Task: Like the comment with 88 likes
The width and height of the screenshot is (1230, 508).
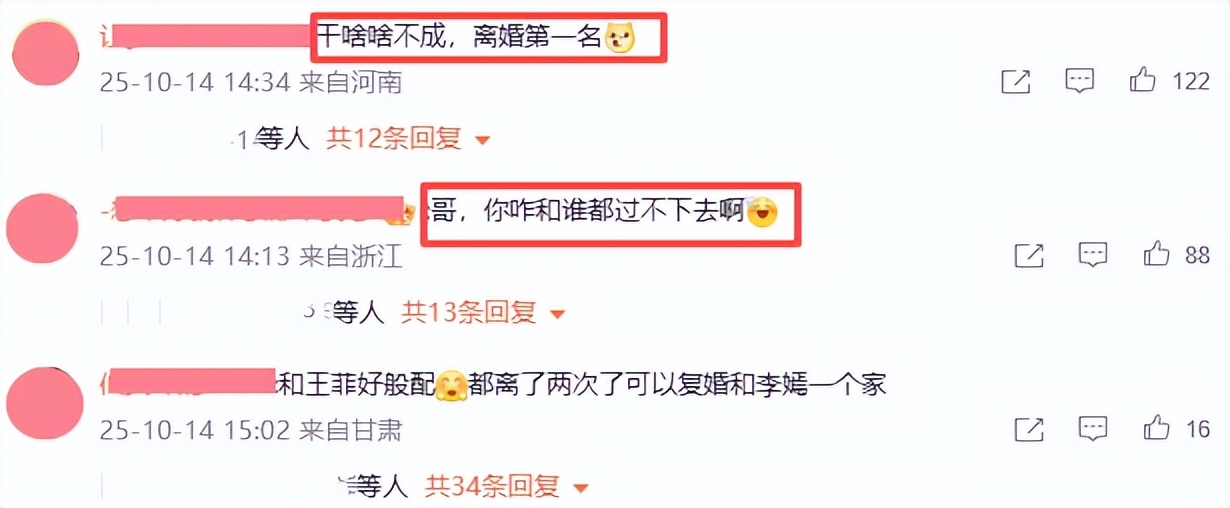Action: [x=1157, y=255]
